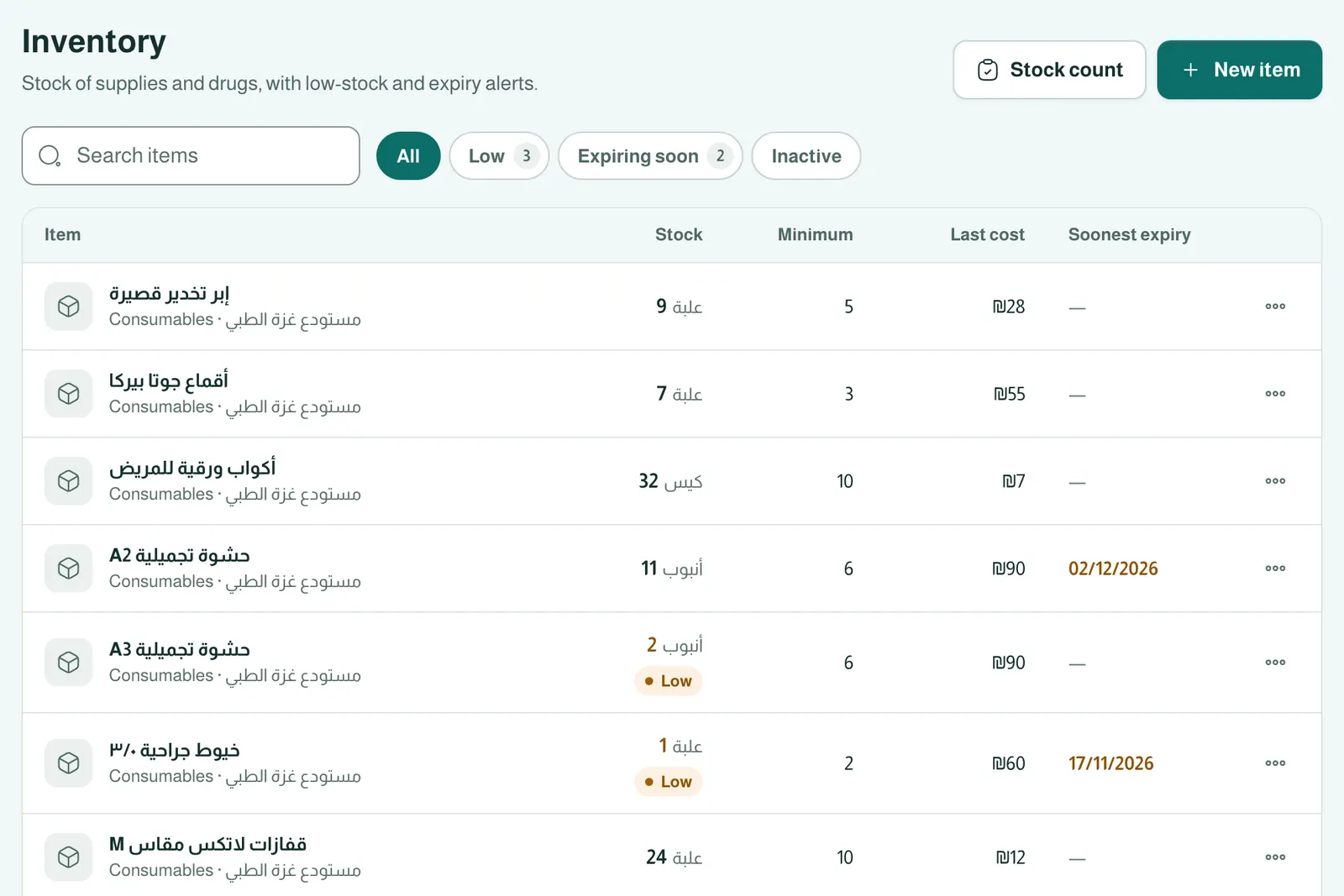
Task: Open the قفازات لاتكس مقاس M item name
Action: pyautogui.click(x=207, y=845)
